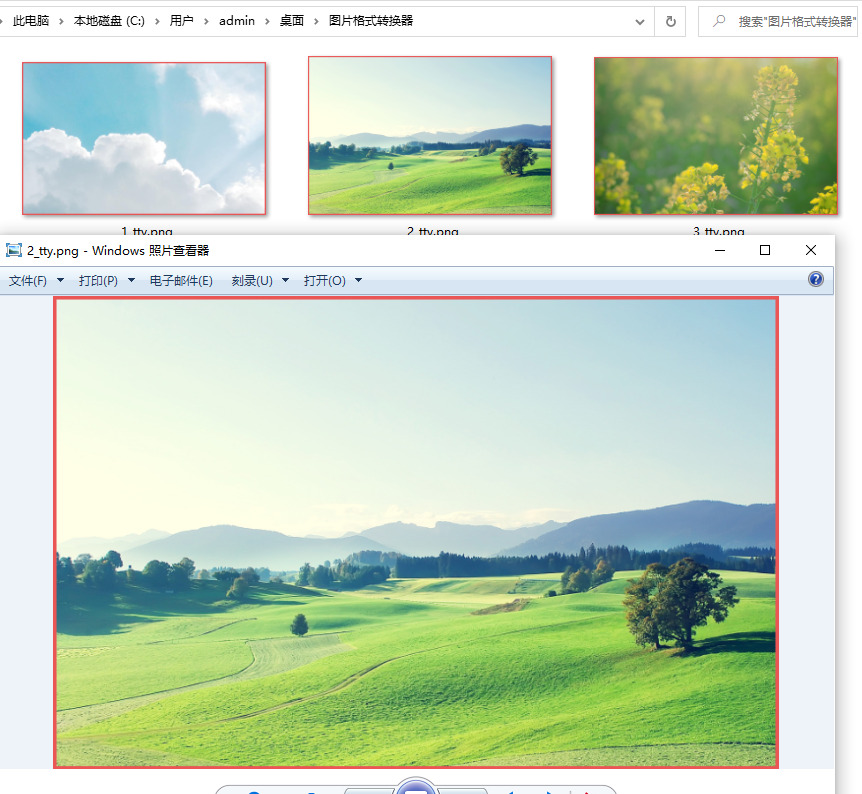Click the displayed meadow photo in Photo Viewer
The image size is (862, 794).
[416, 532]
